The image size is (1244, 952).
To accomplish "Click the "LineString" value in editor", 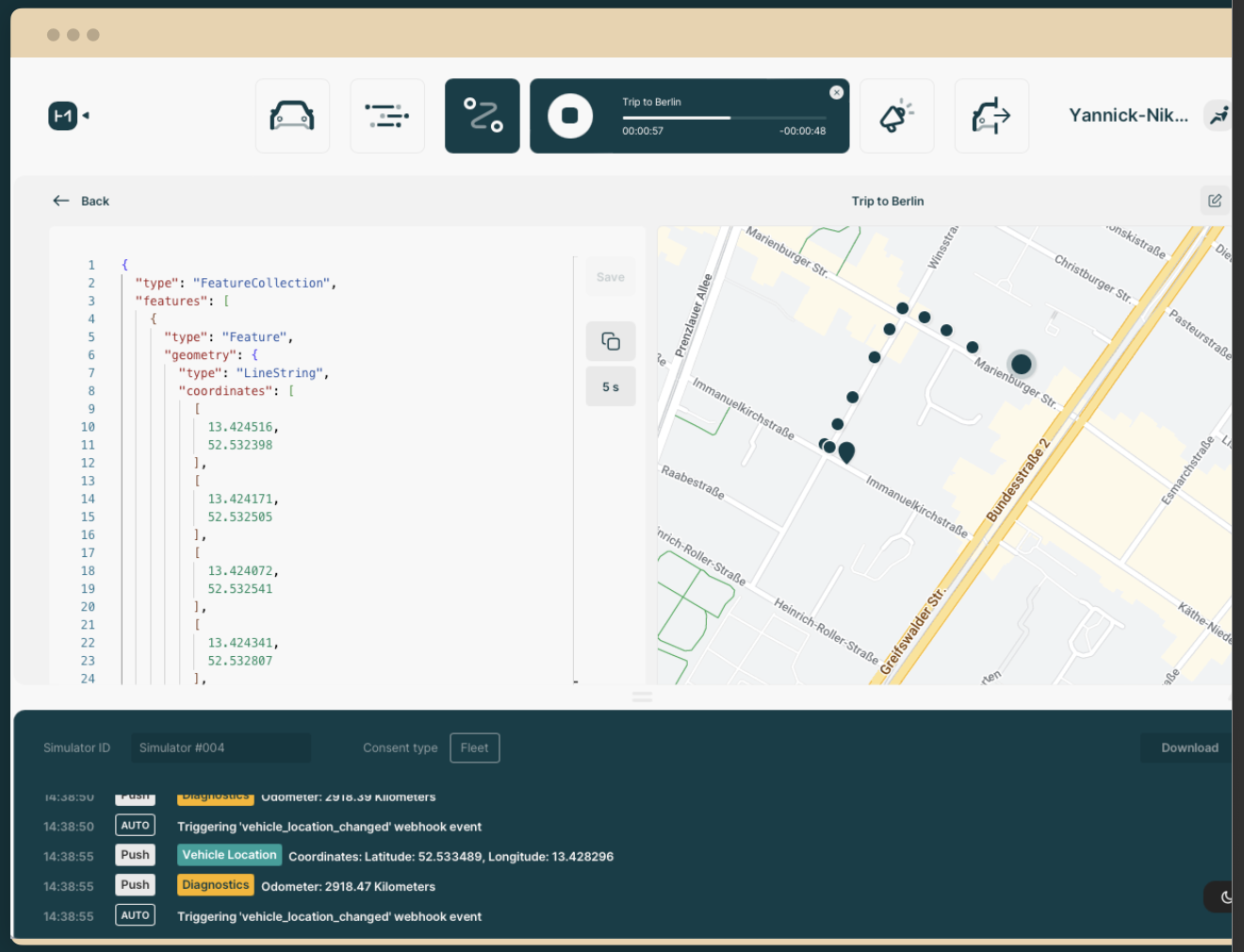I will [x=279, y=373].
